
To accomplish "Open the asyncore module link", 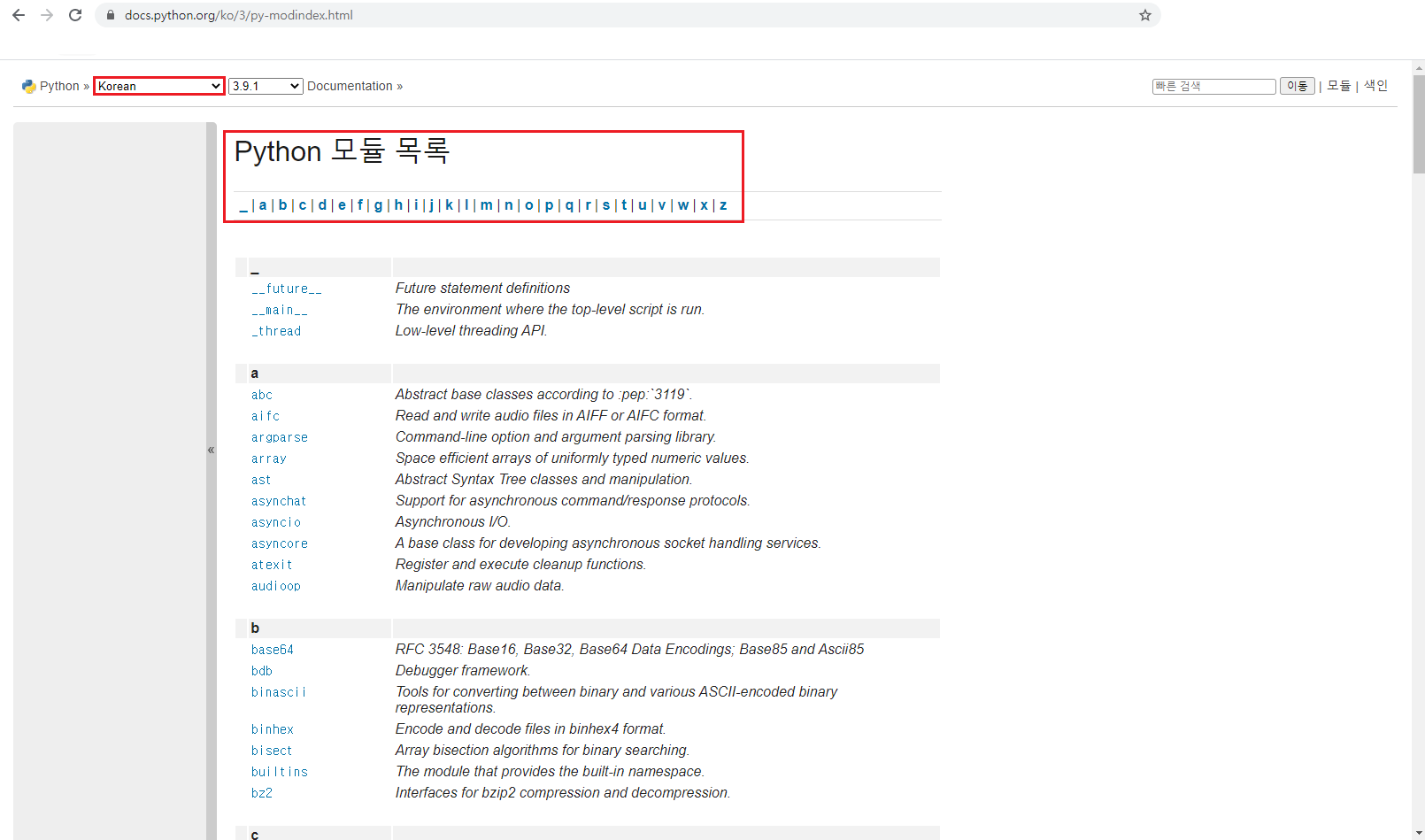I will 280,543.
